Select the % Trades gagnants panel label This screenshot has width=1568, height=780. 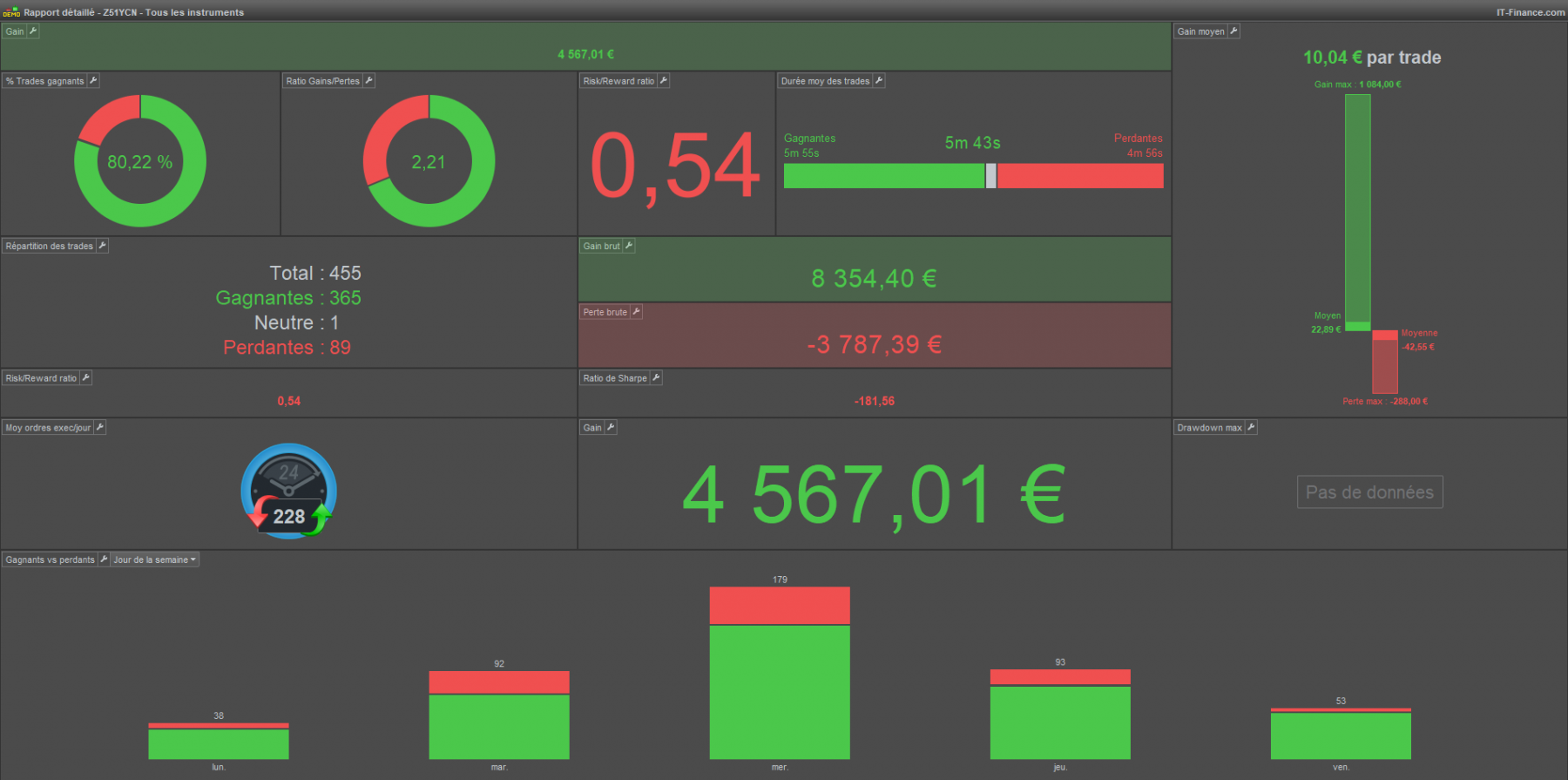pyautogui.click(x=45, y=81)
